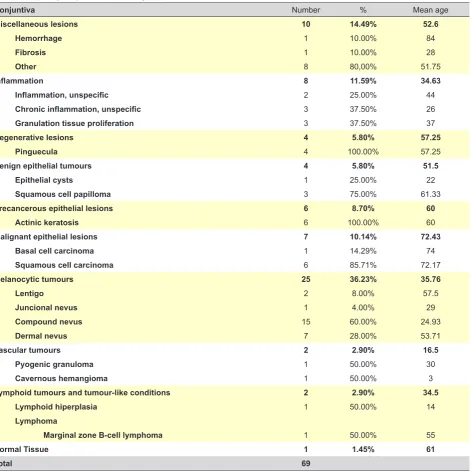The image size is (471, 471).
Task: Click 'Squamous cell papilloma' label
Action: pos(63,194)
